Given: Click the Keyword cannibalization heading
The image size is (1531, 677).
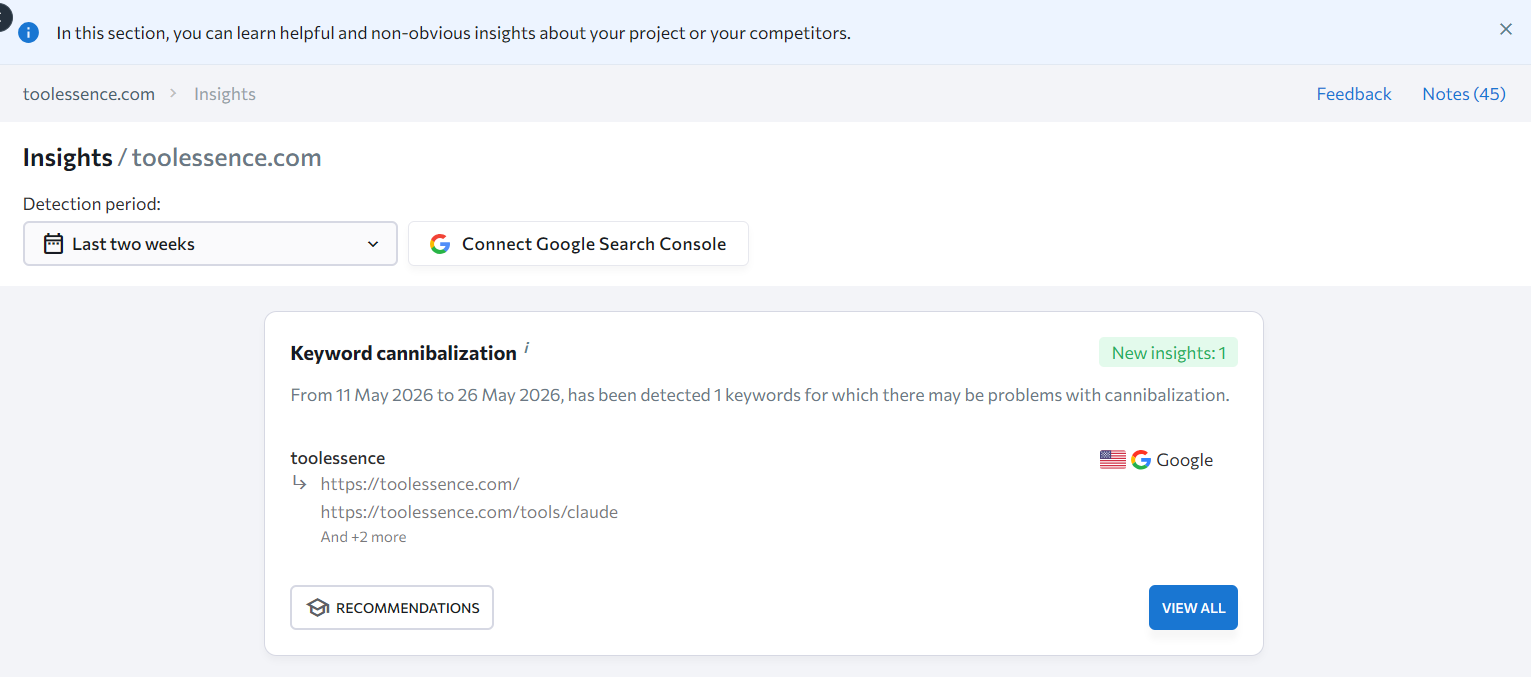Looking at the screenshot, I should [x=403, y=353].
